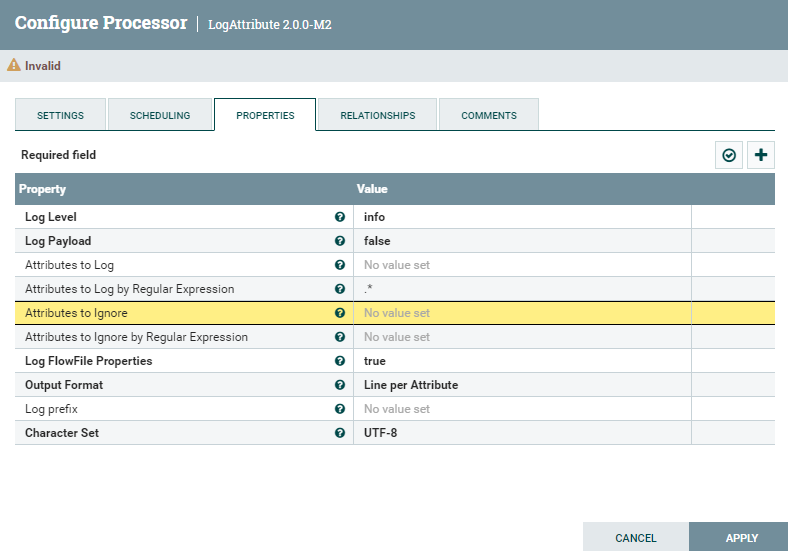Select the Character Set property name
The image size is (788, 551).
pyautogui.click(x=62, y=433)
